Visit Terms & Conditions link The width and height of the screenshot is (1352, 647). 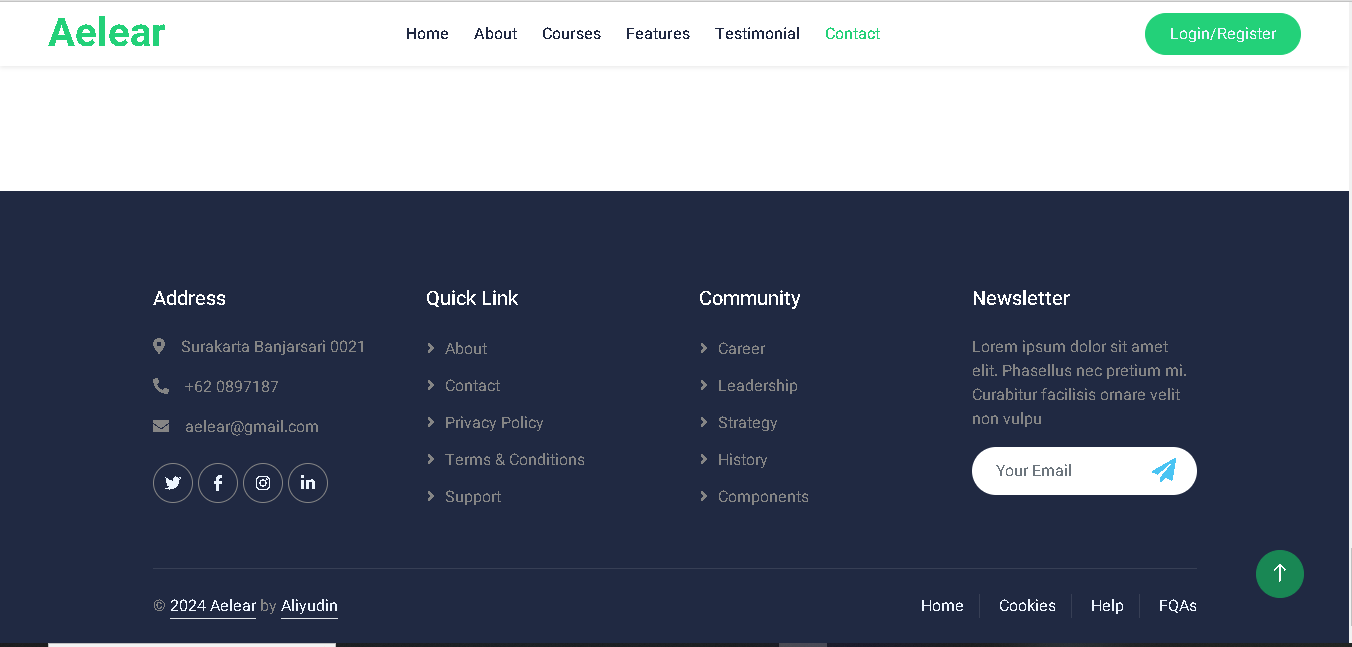[514, 460]
